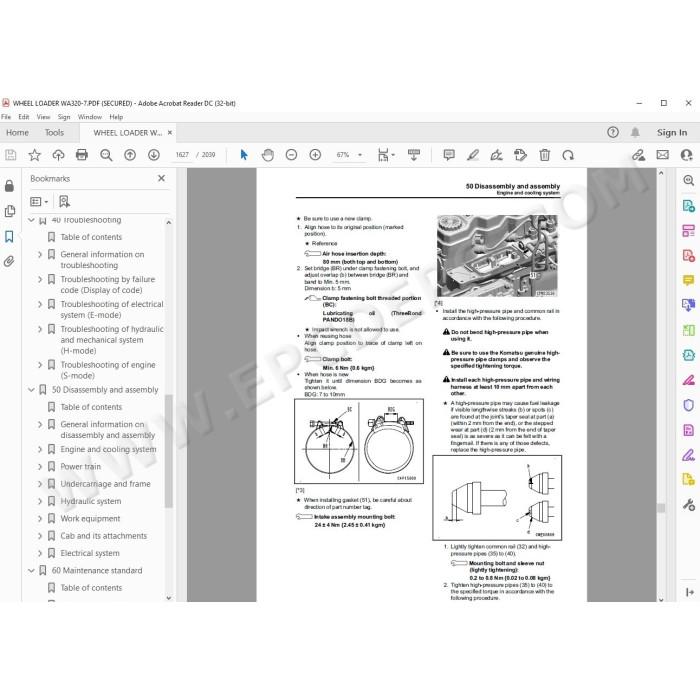Add to starred files icon
The image size is (700, 700).
pos(34,155)
